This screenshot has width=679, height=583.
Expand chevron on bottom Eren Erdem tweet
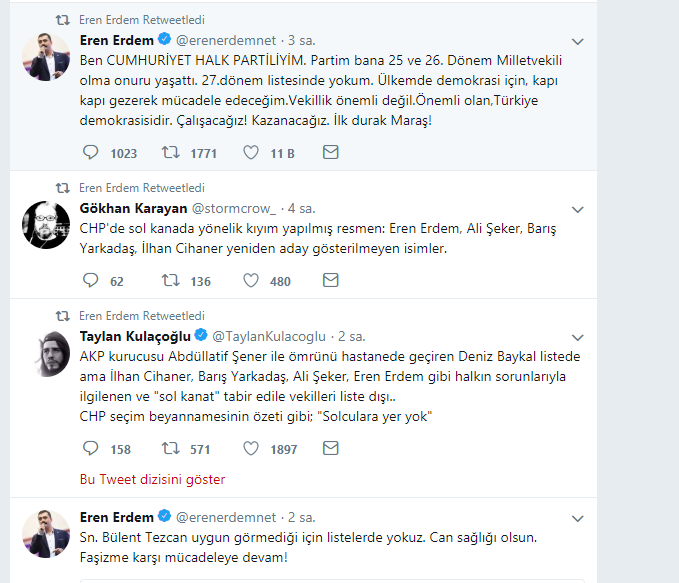tap(576, 518)
